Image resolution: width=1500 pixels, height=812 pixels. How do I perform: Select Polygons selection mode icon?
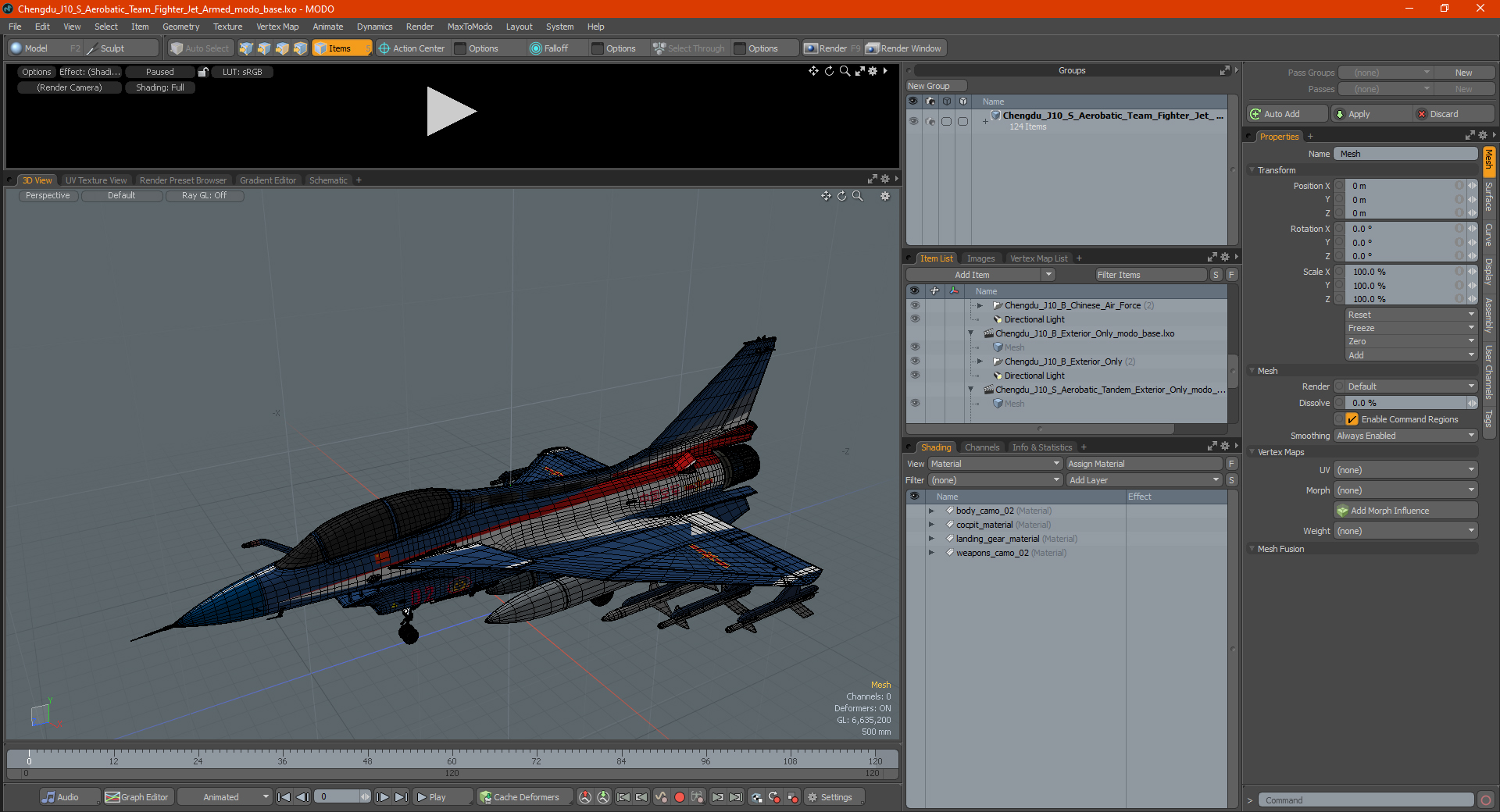pos(282,48)
